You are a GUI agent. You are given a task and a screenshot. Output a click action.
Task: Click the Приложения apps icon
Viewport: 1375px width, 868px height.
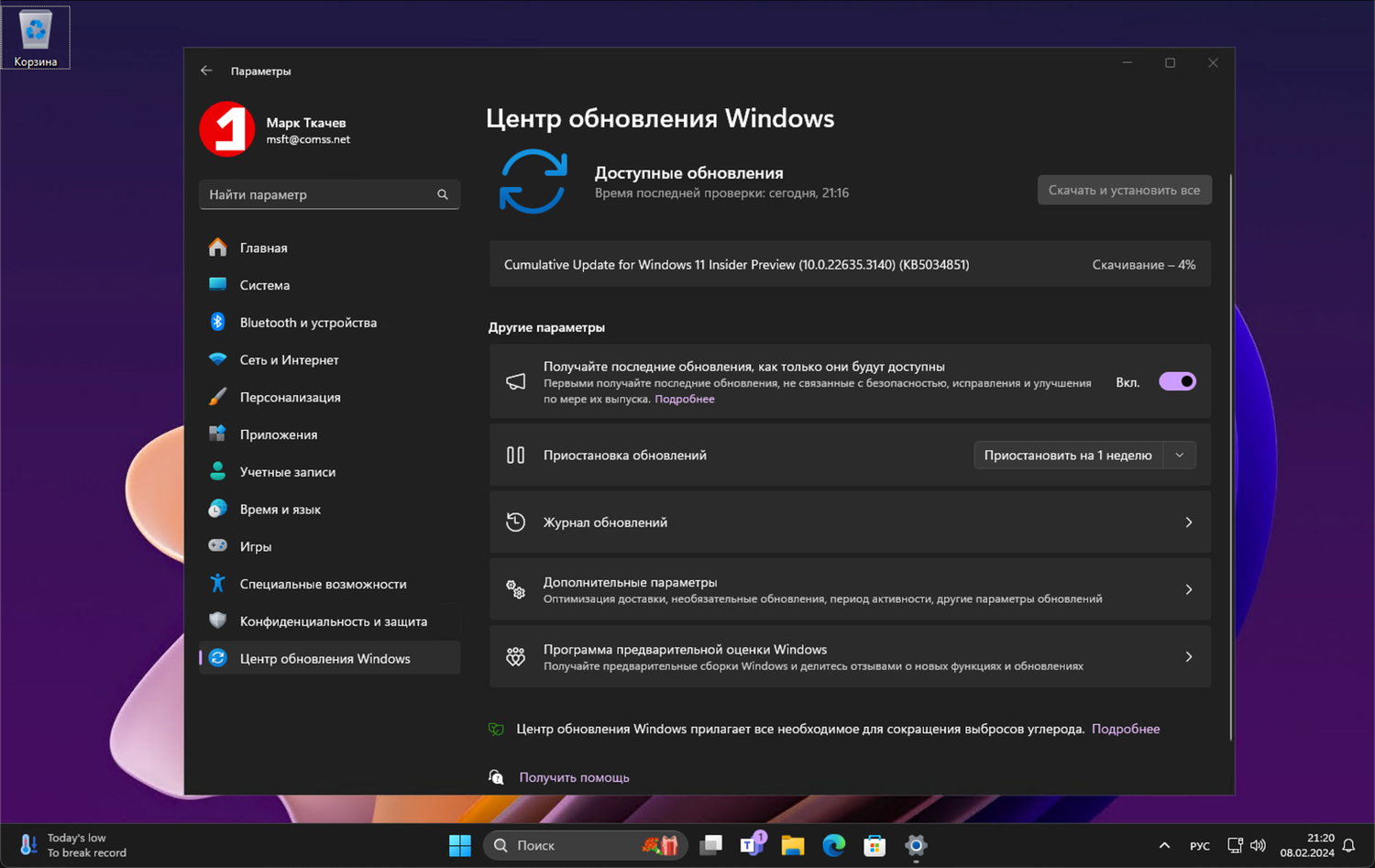(x=217, y=434)
